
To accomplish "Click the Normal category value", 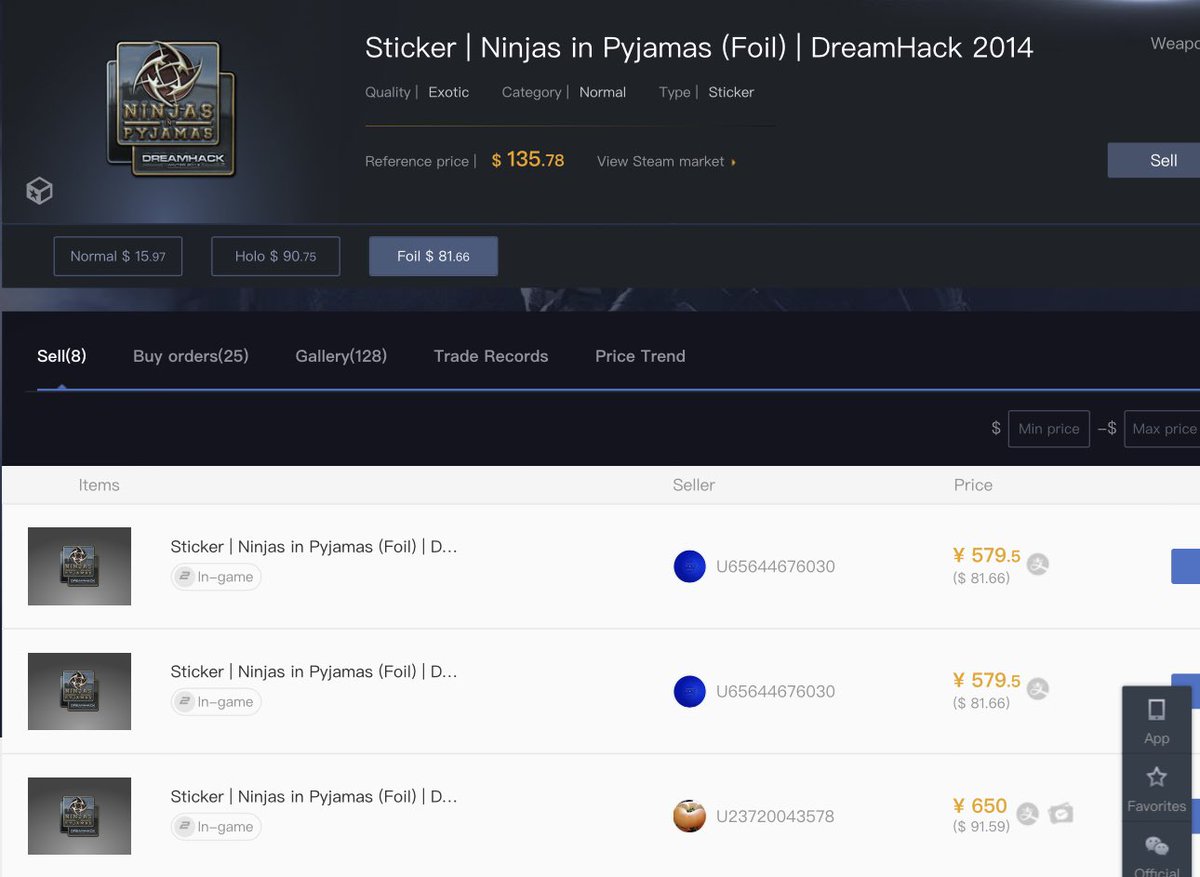I will [603, 92].
